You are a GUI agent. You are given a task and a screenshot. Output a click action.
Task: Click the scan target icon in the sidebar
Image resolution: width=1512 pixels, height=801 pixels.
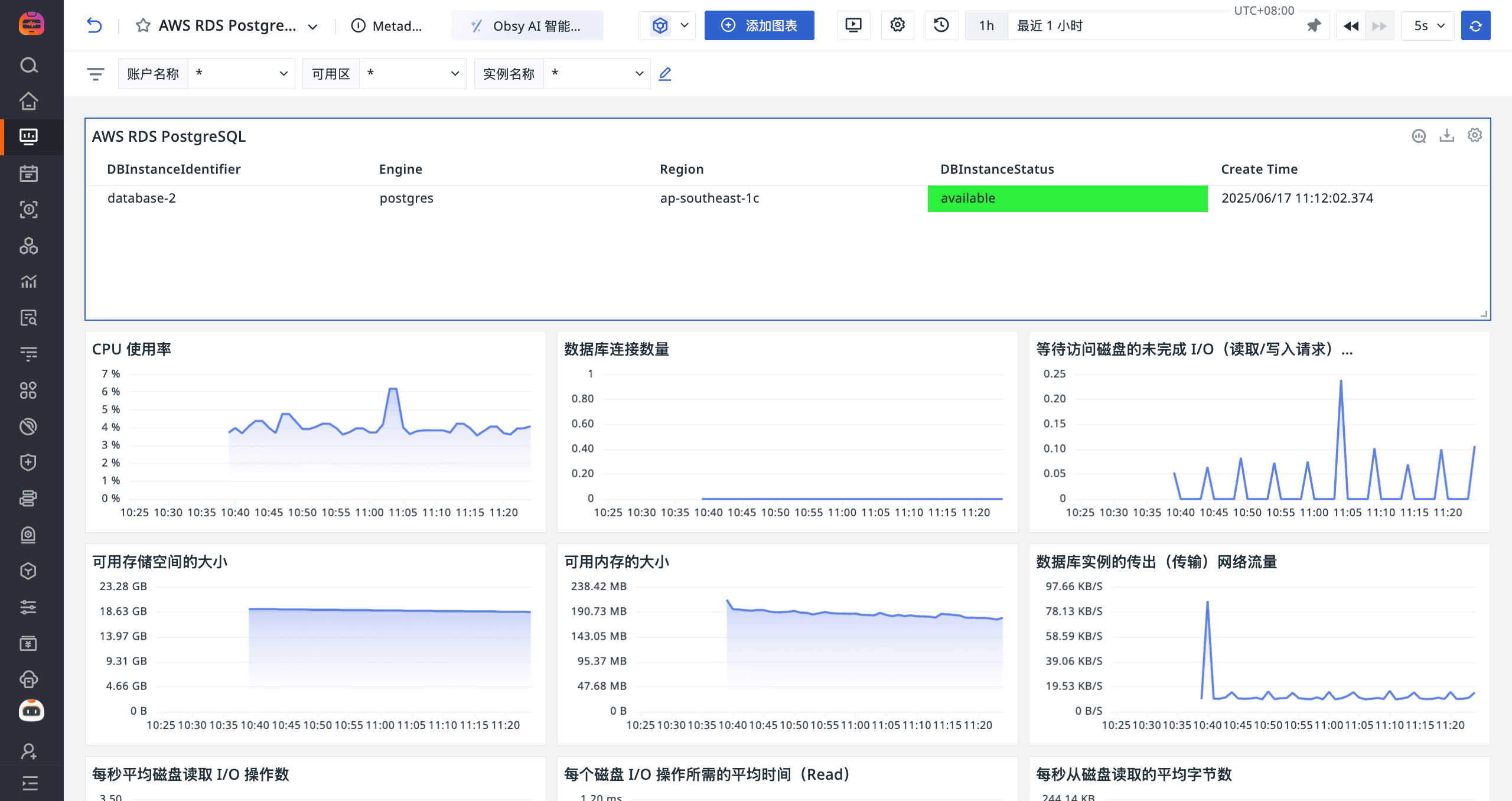pyautogui.click(x=29, y=210)
